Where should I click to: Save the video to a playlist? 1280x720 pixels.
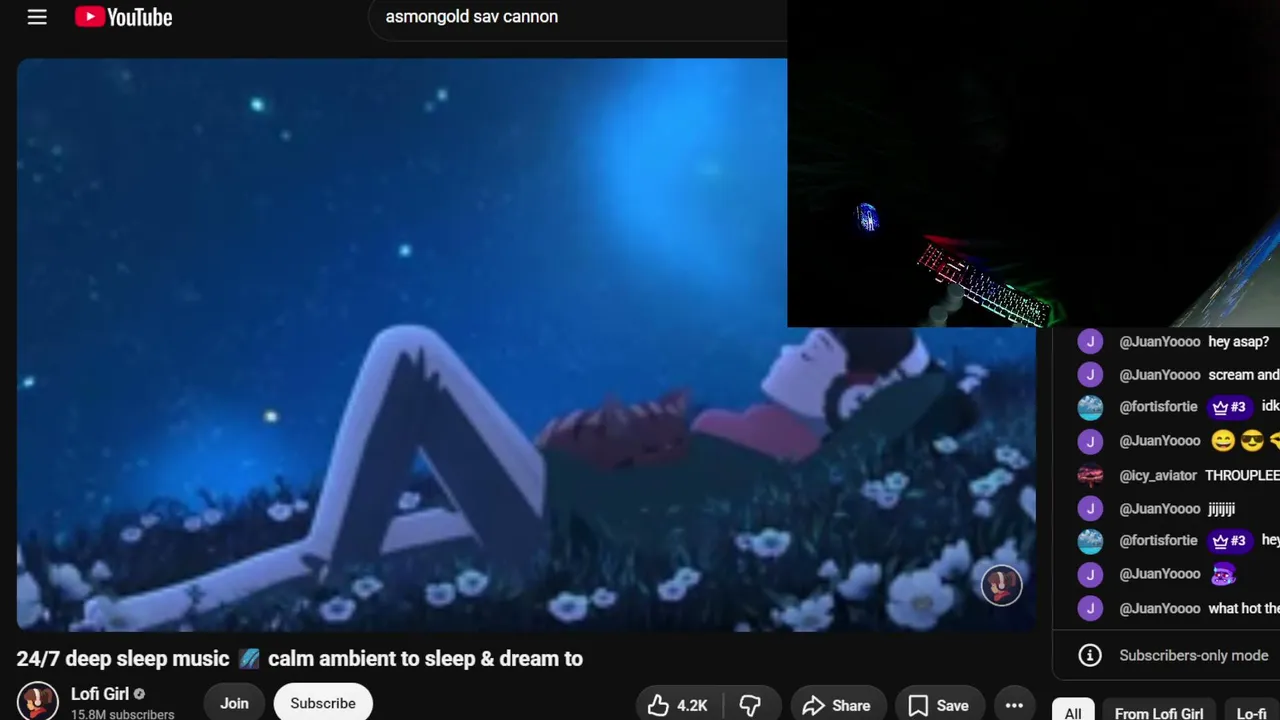pyautogui.click(x=938, y=705)
